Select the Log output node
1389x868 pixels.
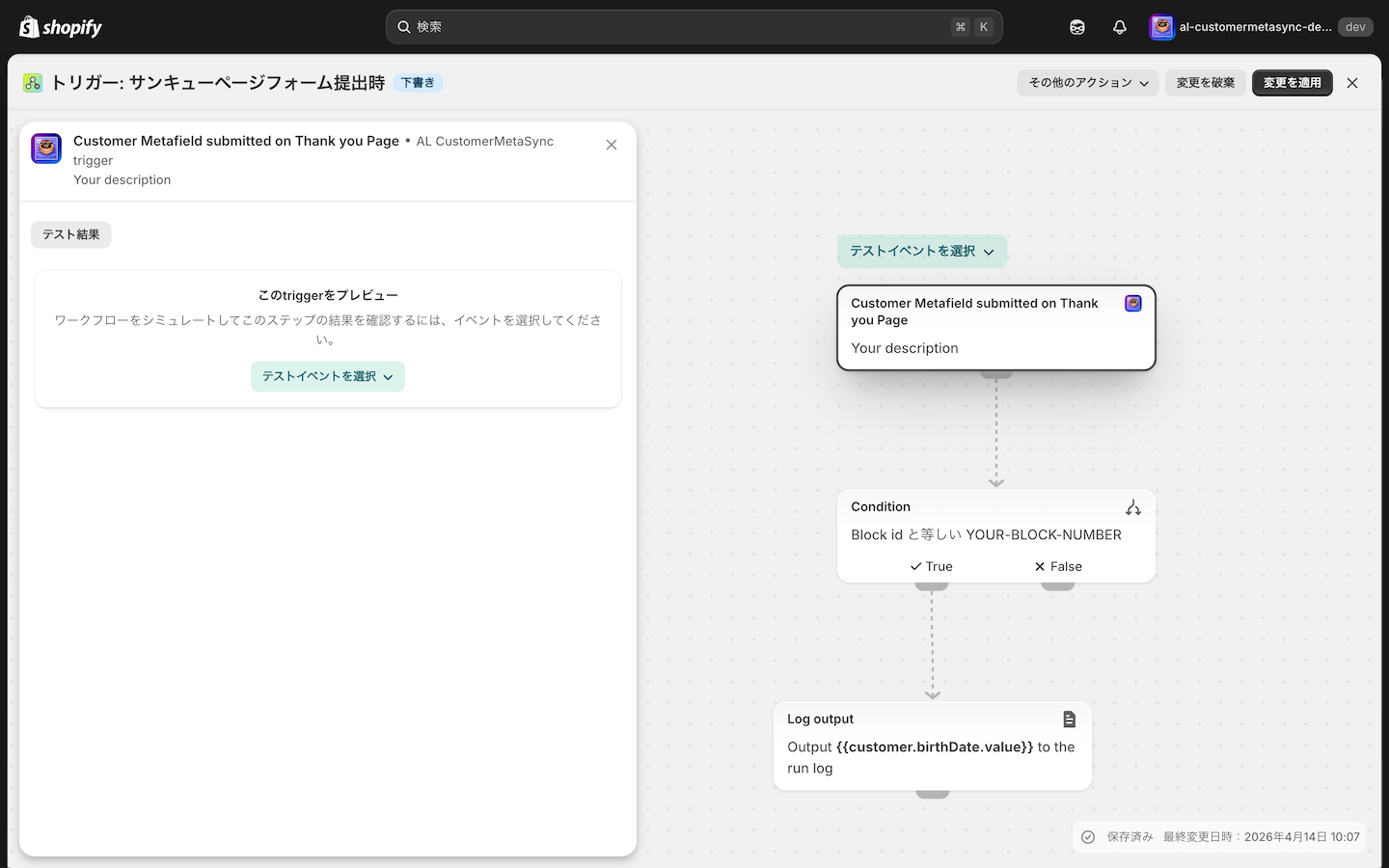point(933,746)
